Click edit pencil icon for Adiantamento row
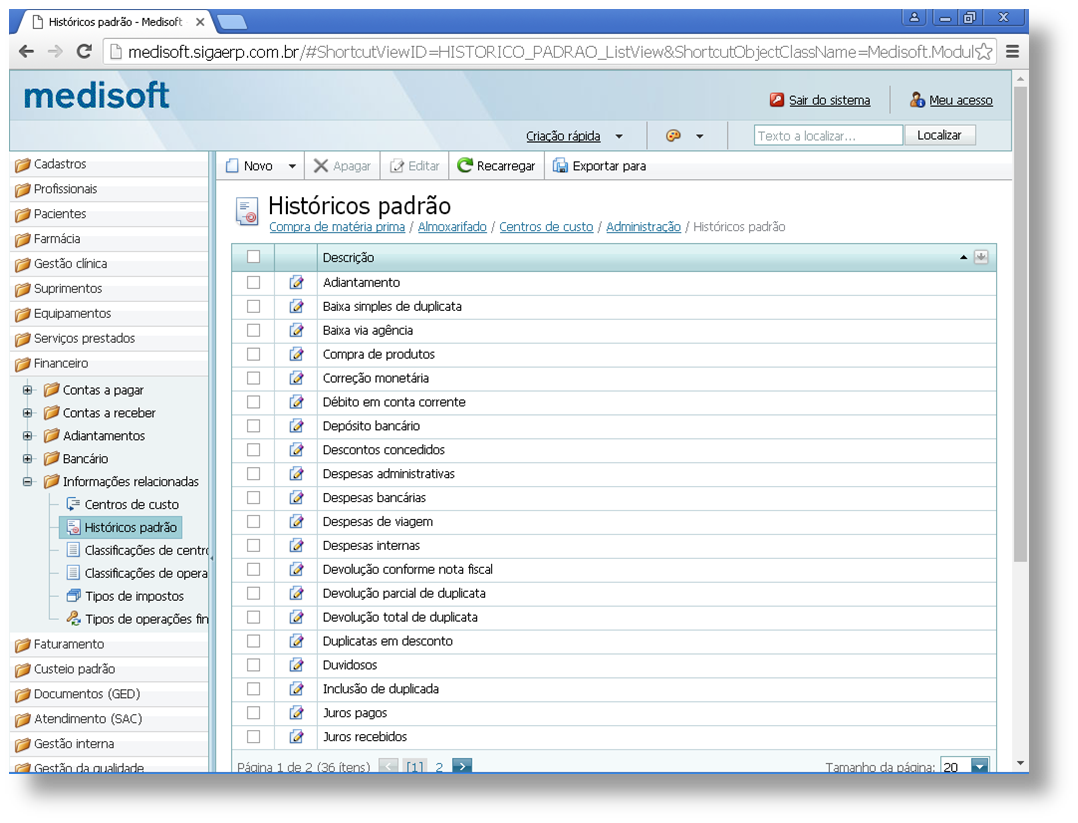Image resolution: width=1078 pixels, height=823 pixels. point(296,283)
